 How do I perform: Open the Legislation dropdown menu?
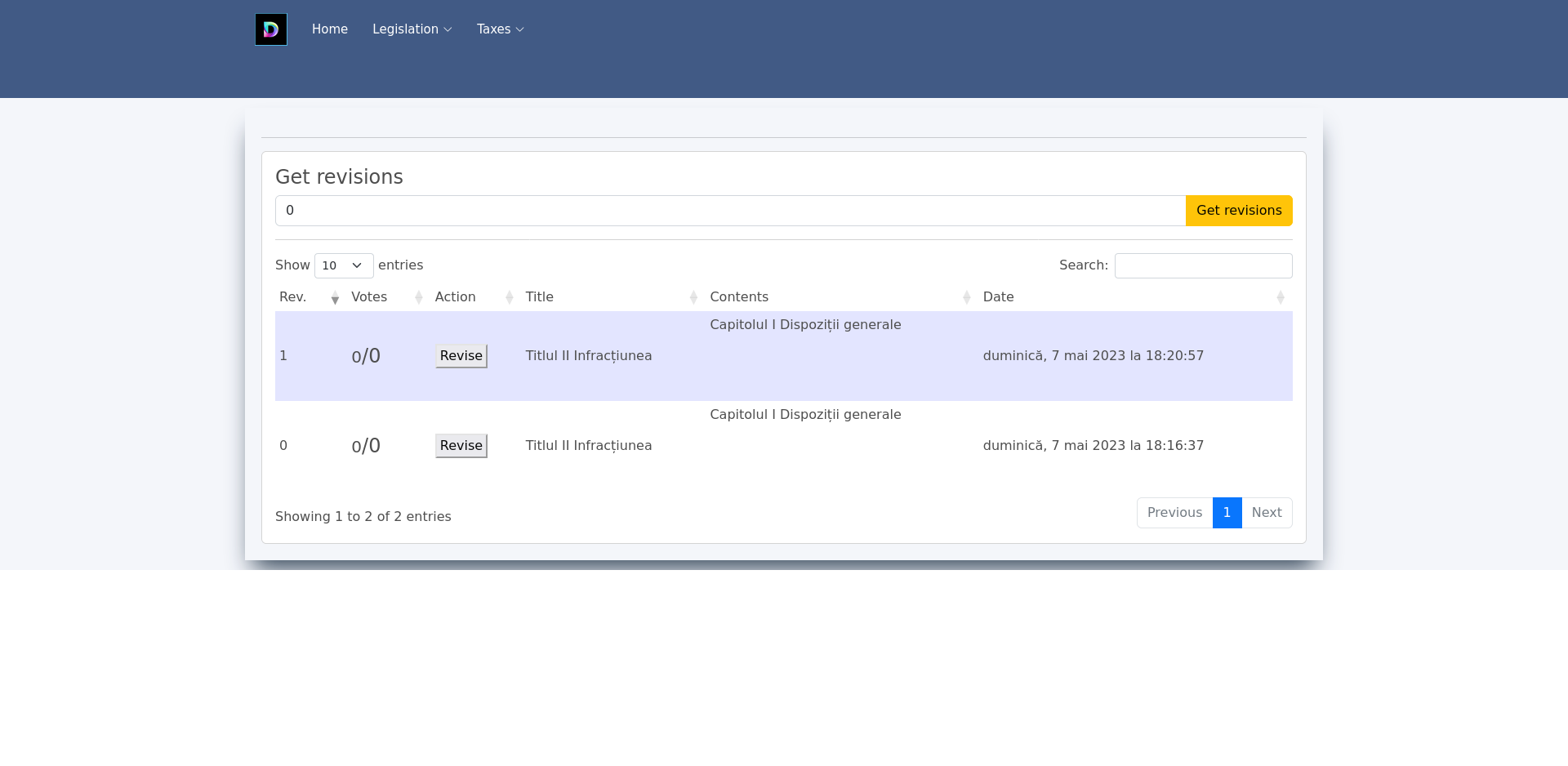pos(412,29)
